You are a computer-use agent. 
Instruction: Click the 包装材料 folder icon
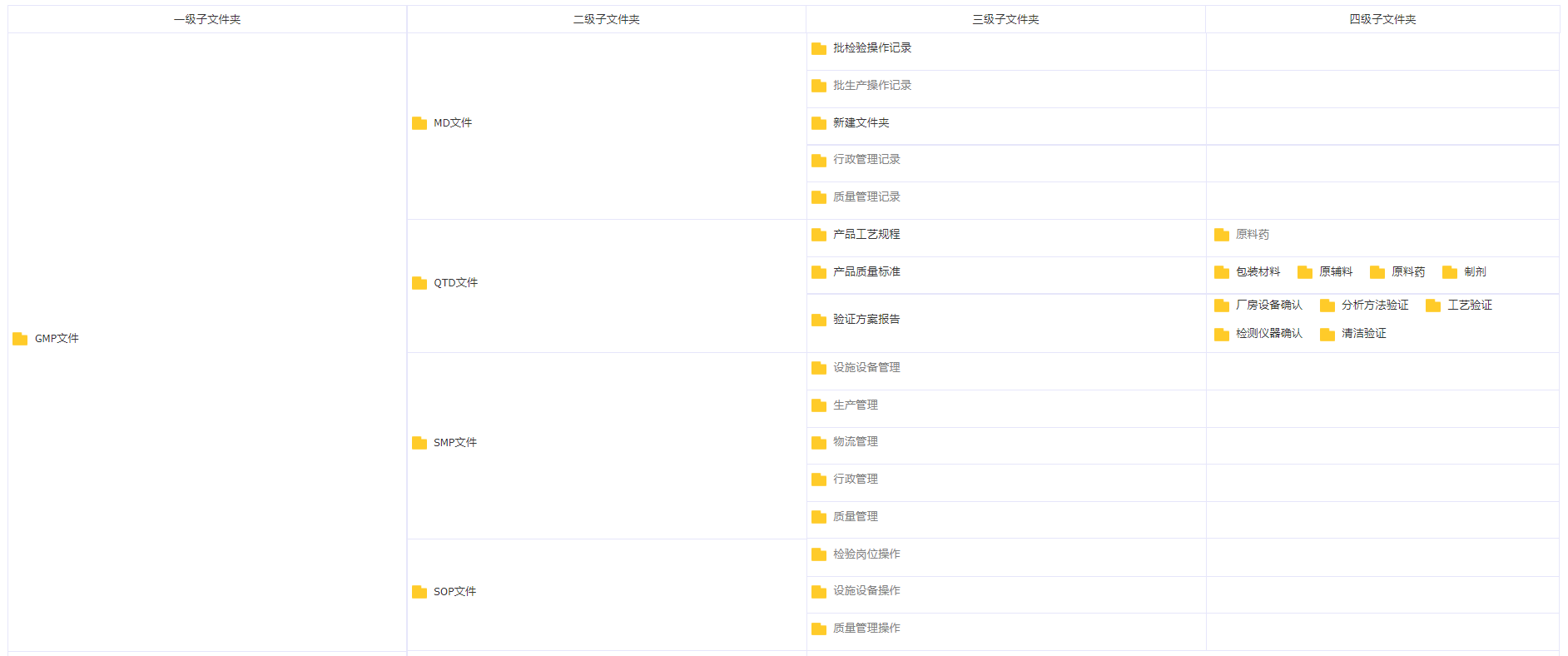tap(1222, 272)
